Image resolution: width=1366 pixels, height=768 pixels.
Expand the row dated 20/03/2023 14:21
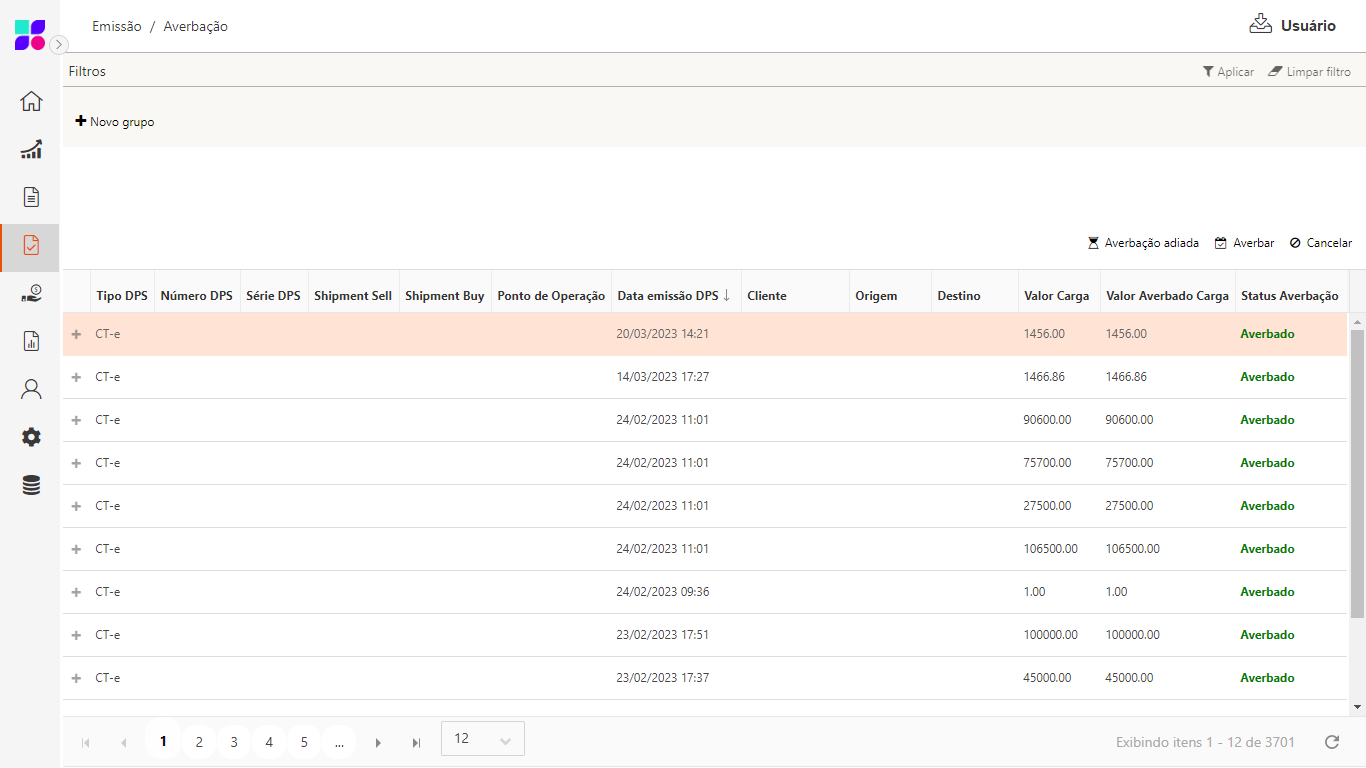[76, 334]
